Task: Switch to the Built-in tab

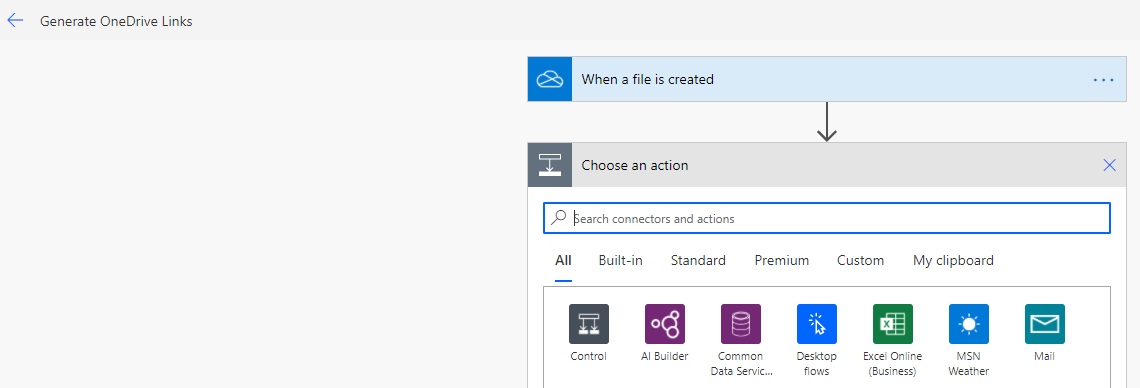Action: pyautogui.click(x=620, y=260)
